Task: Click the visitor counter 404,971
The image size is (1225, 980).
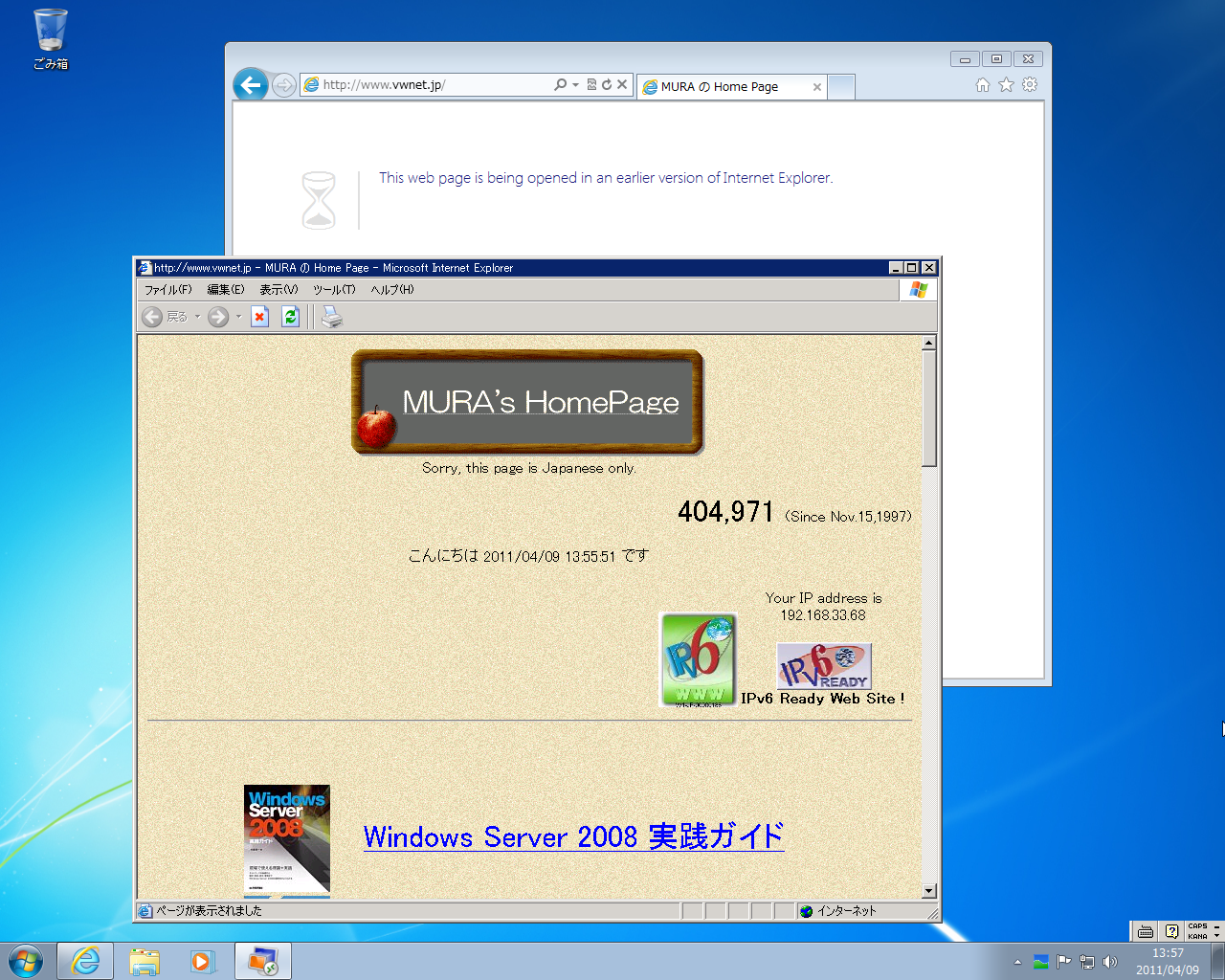Action: point(725,512)
